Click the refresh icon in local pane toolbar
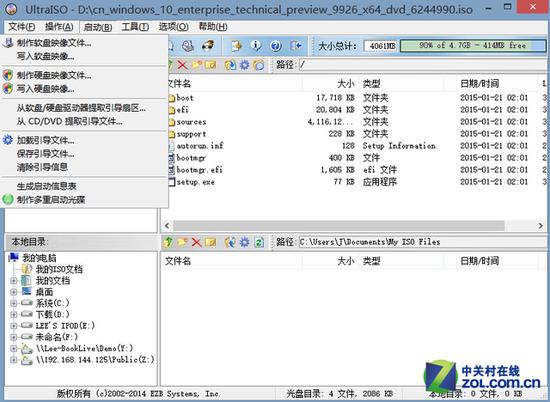Screen dimensions: 550x402 pyautogui.click(x=259, y=242)
